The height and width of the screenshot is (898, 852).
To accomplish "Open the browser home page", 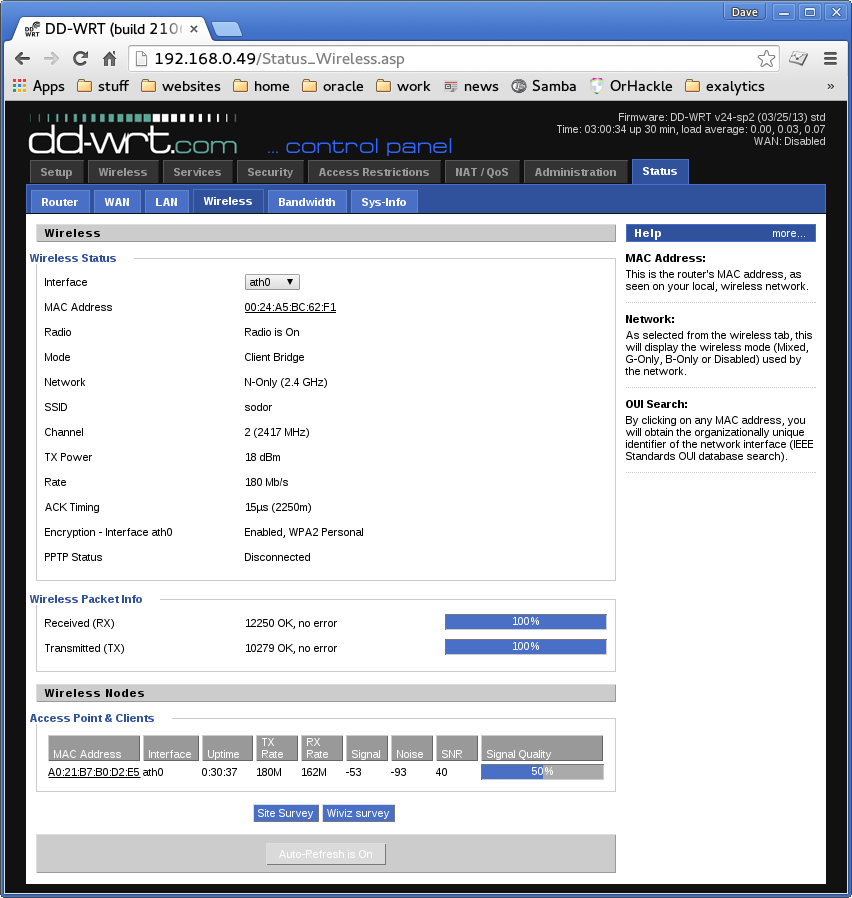I will [x=109, y=58].
